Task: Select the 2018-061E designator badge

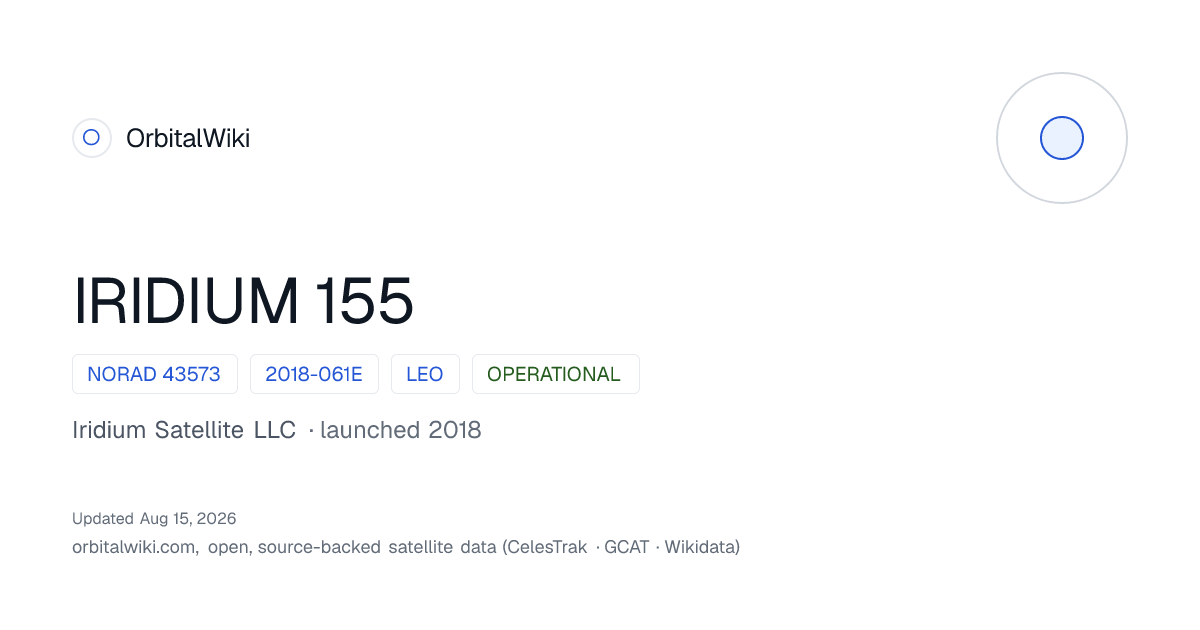Action: (x=314, y=374)
